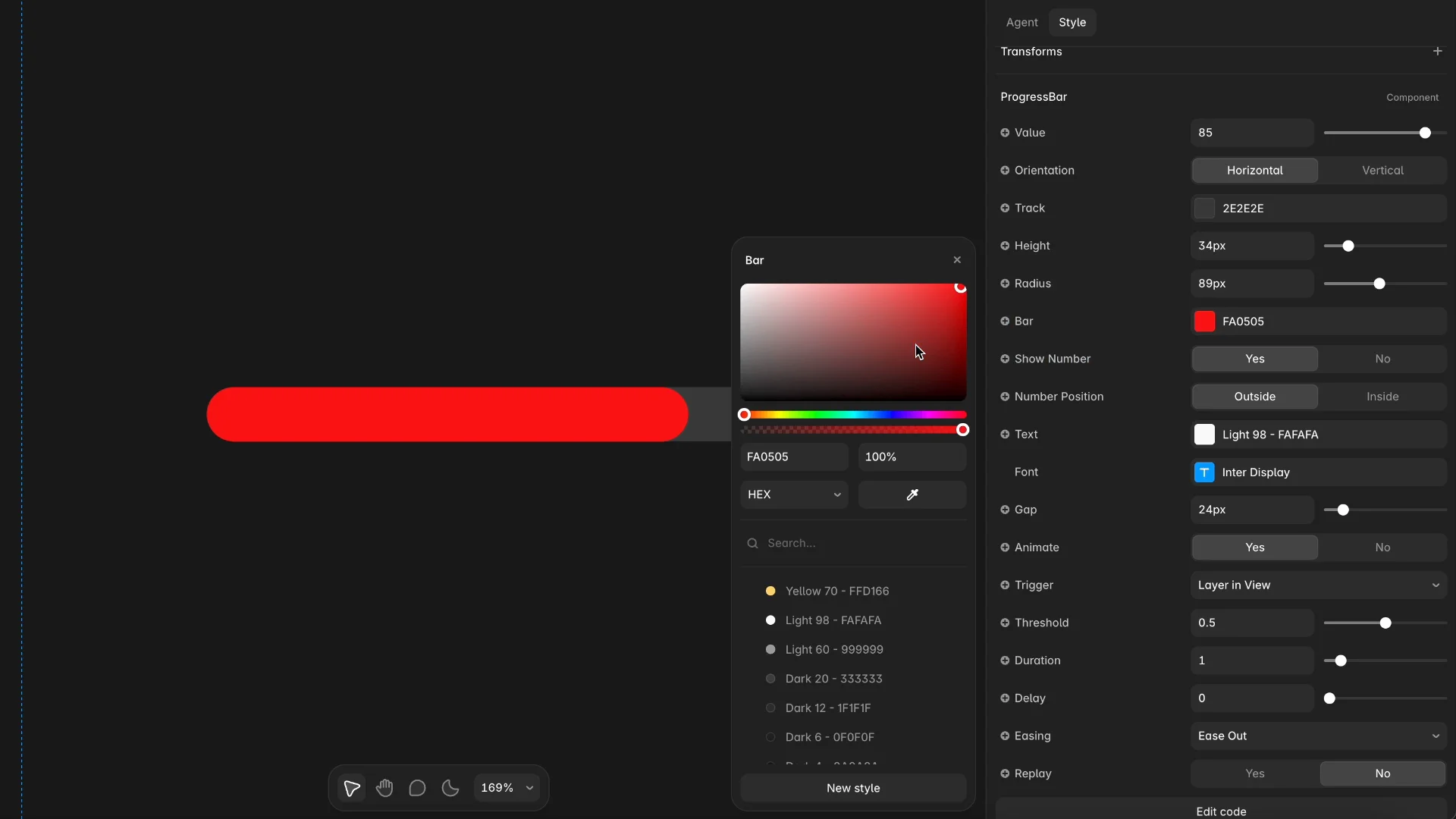The height and width of the screenshot is (819, 1456).
Task: Click the plus icon beside Track
Action: pyautogui.click(x=1005, y=208)
